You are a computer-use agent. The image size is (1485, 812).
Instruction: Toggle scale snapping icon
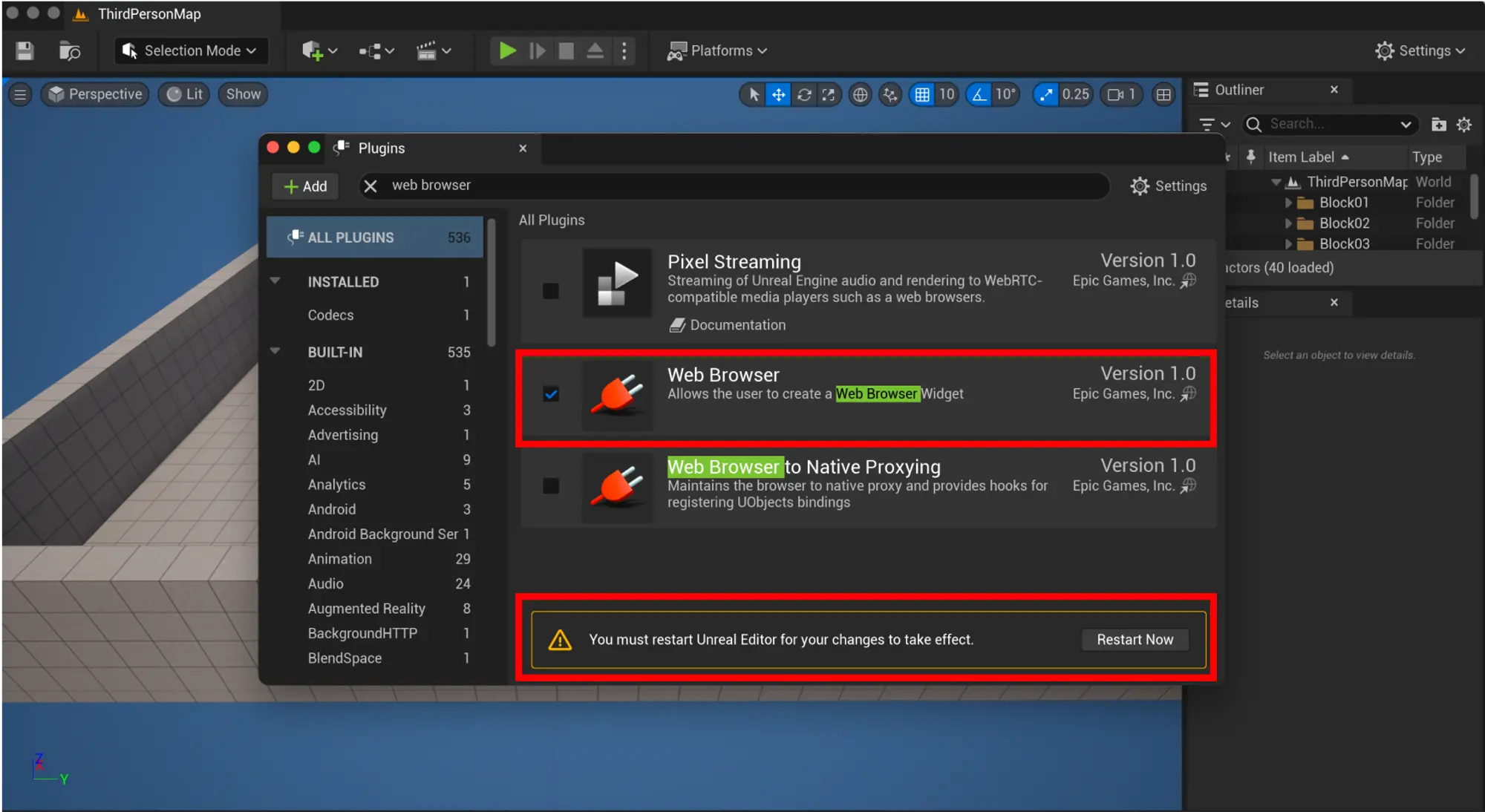[1045, 94]
